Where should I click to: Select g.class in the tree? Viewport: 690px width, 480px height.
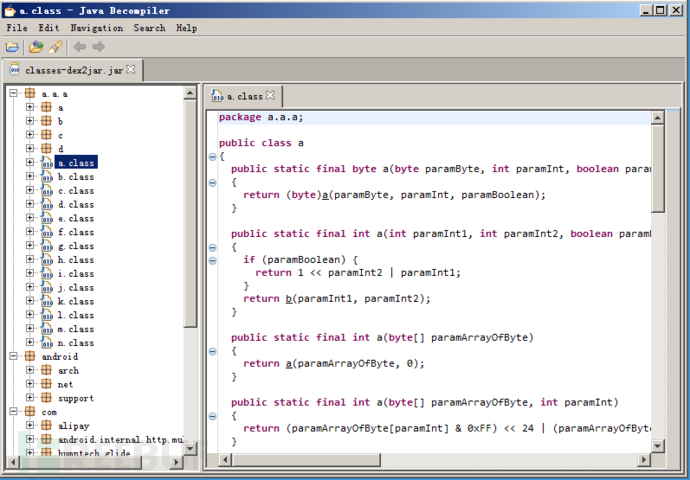76,246
